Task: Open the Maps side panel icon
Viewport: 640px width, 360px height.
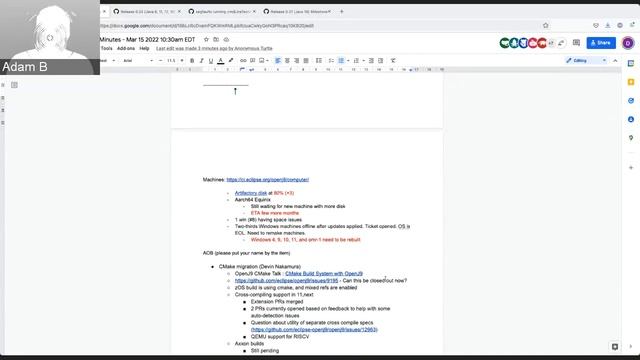Action: [x=631, y=138]
